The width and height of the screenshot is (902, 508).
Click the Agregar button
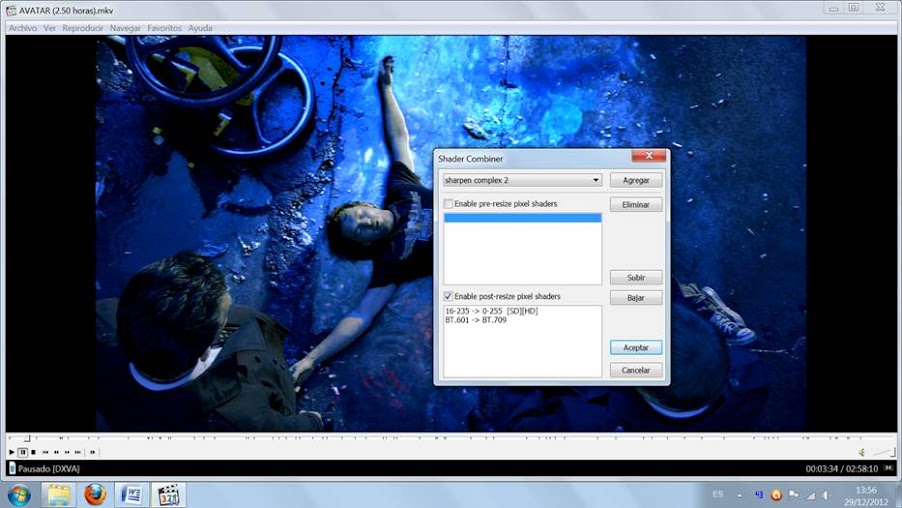[x=636, y=180]
